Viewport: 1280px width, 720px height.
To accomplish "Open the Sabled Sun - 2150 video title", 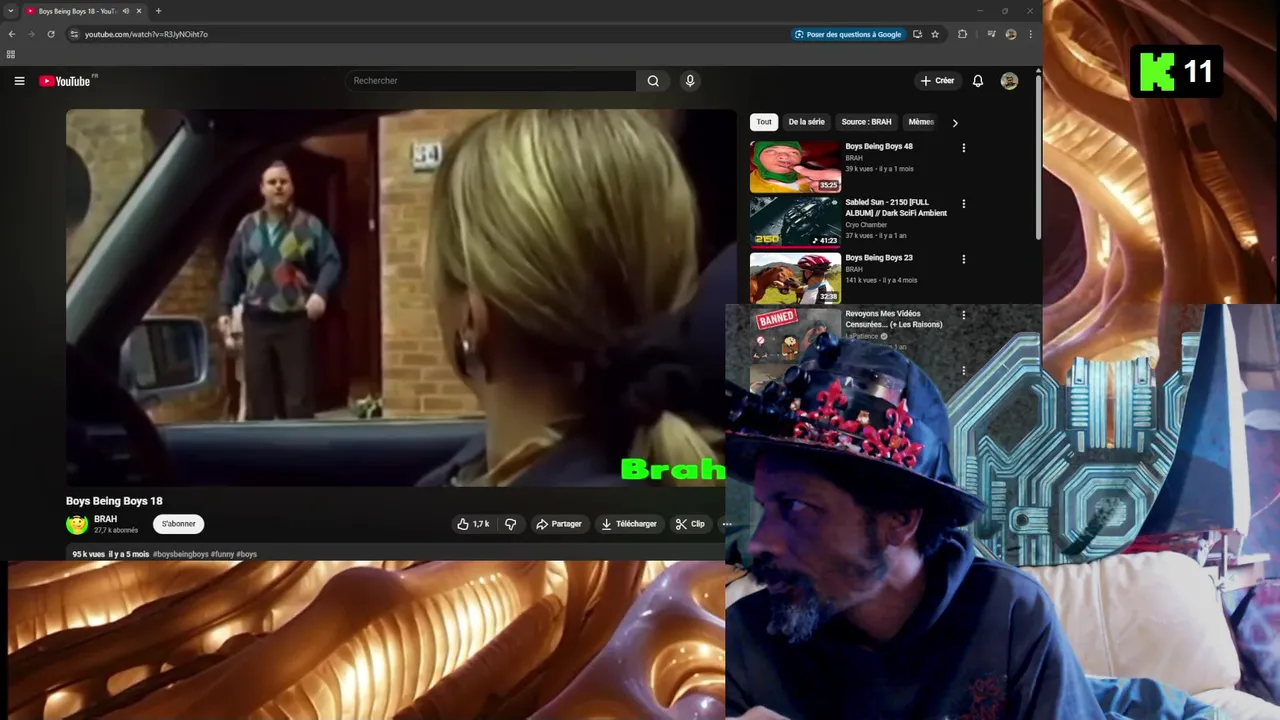I will point(896,207).
